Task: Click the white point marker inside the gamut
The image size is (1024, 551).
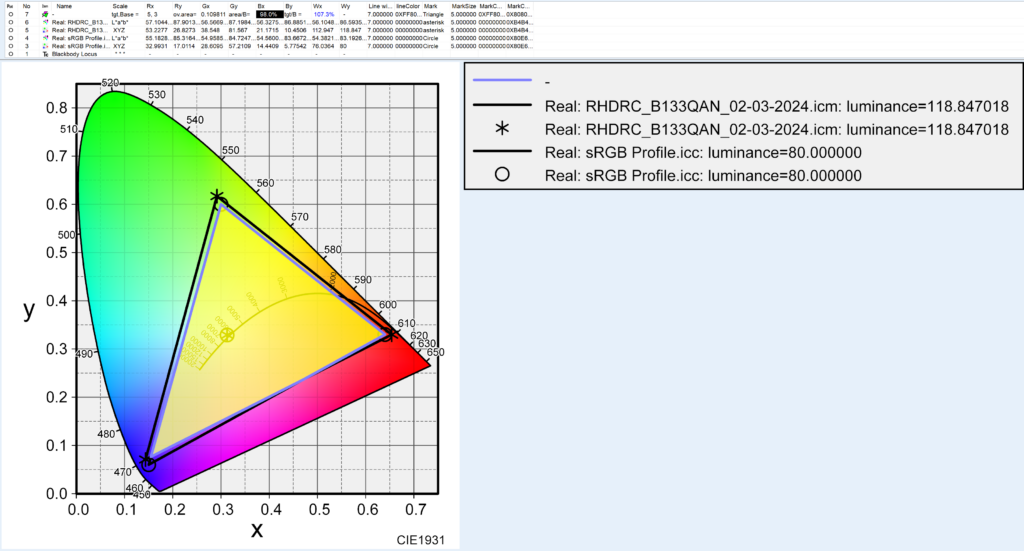Action: click(227, 335)
